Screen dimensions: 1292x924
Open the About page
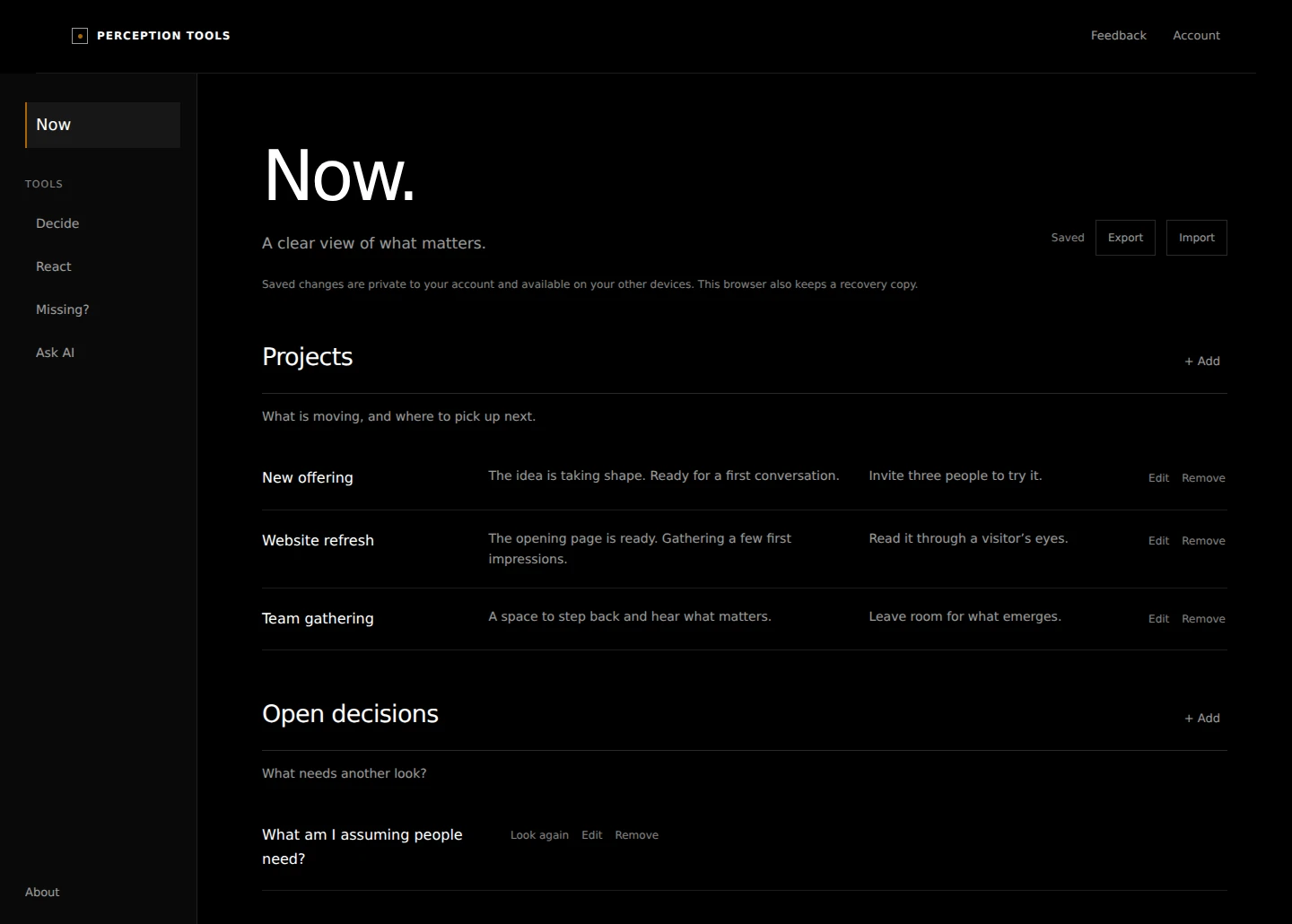(x=42, y=892)
